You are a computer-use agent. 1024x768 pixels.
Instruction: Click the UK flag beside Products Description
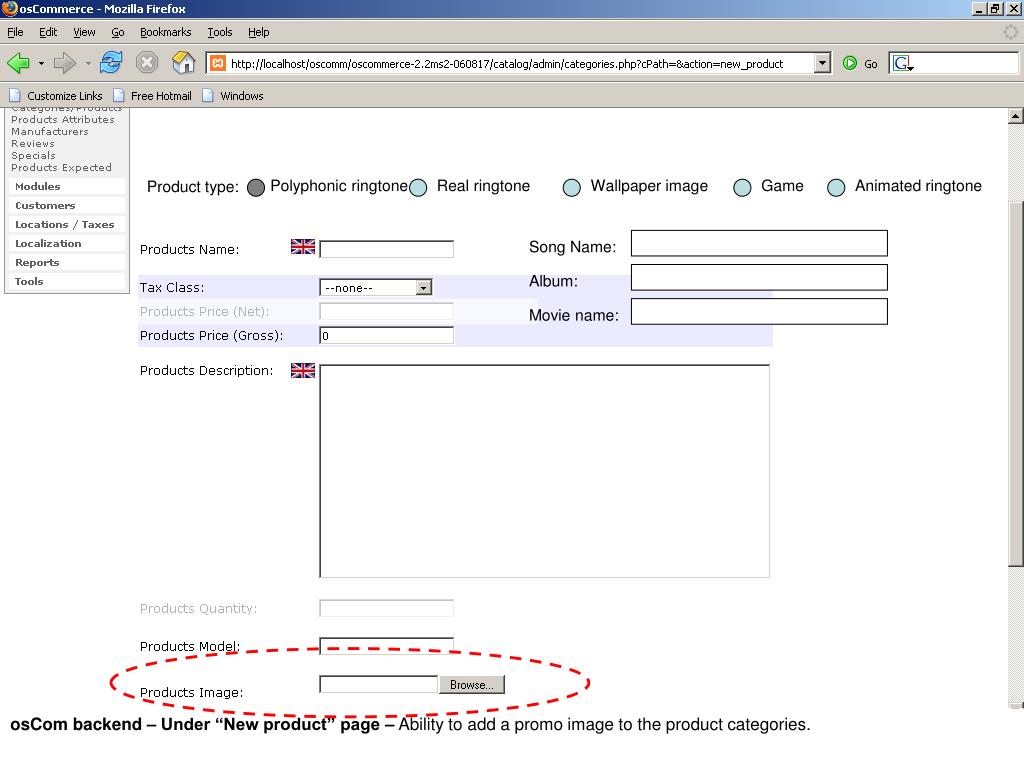[x=303, y=370]
